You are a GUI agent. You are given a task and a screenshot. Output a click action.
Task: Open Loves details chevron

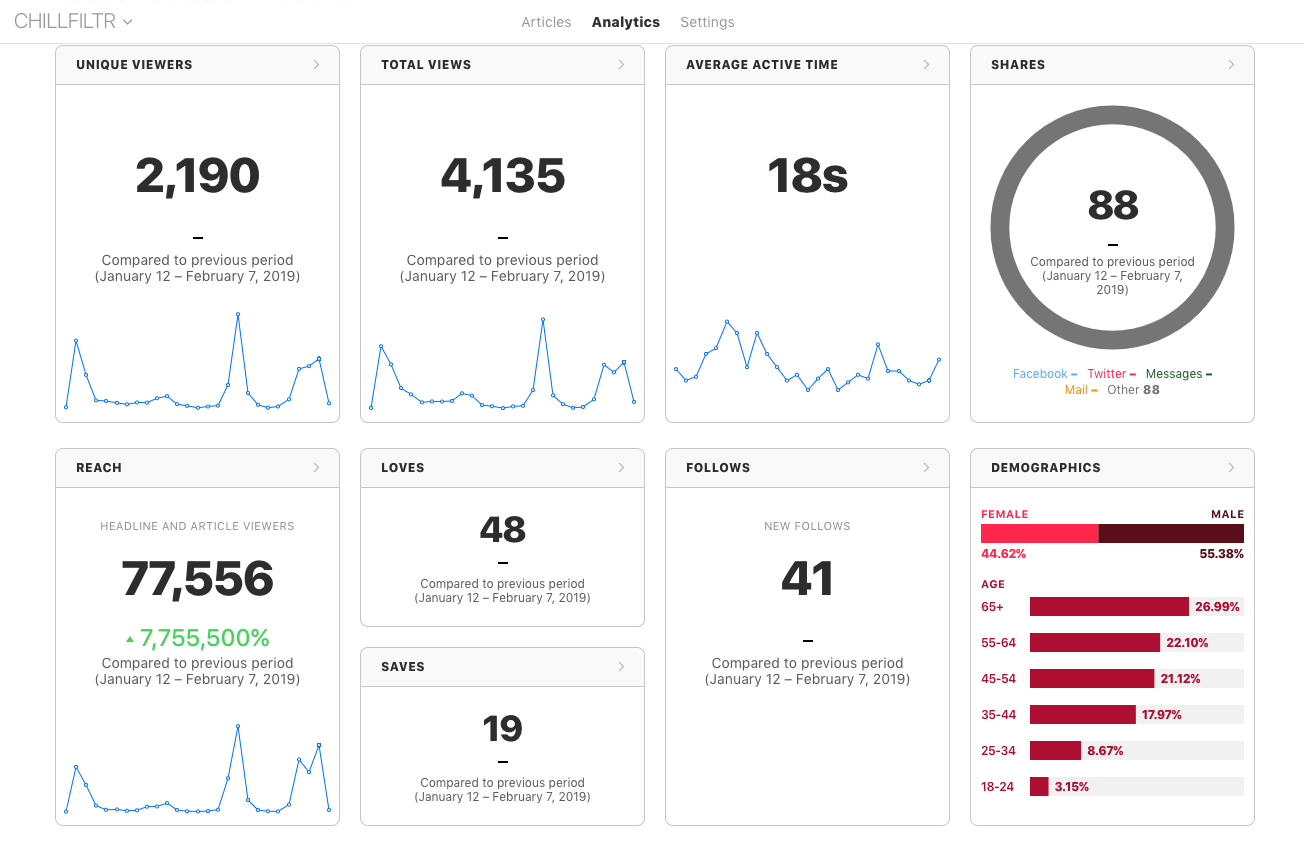[622, 468]
